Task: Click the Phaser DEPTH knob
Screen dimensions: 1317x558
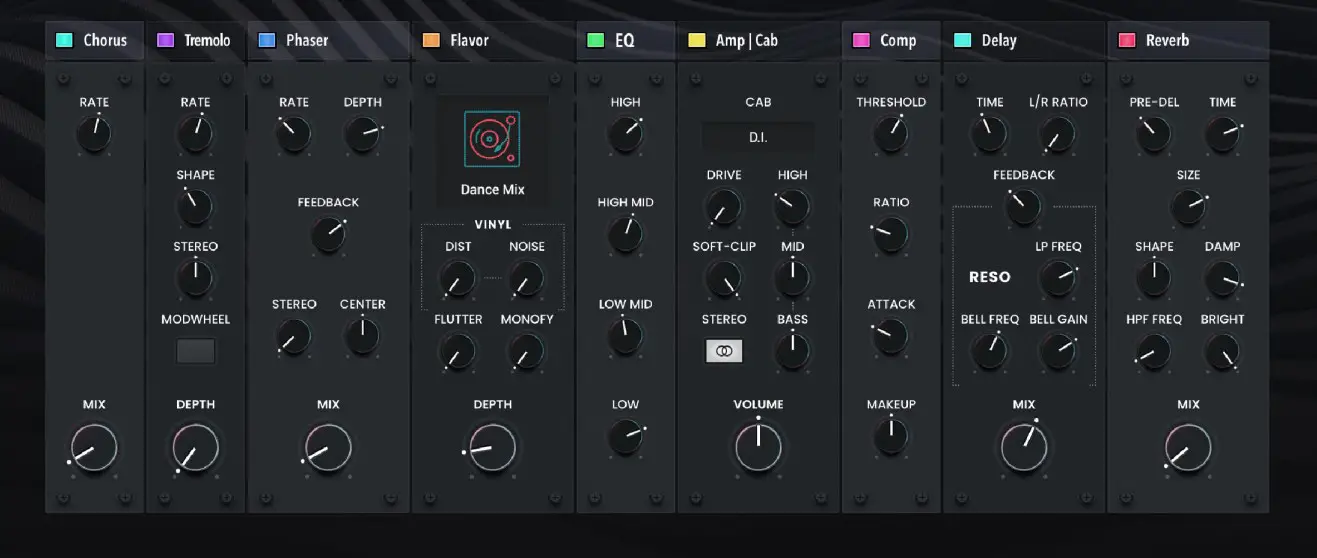Action: coord(362,134)
